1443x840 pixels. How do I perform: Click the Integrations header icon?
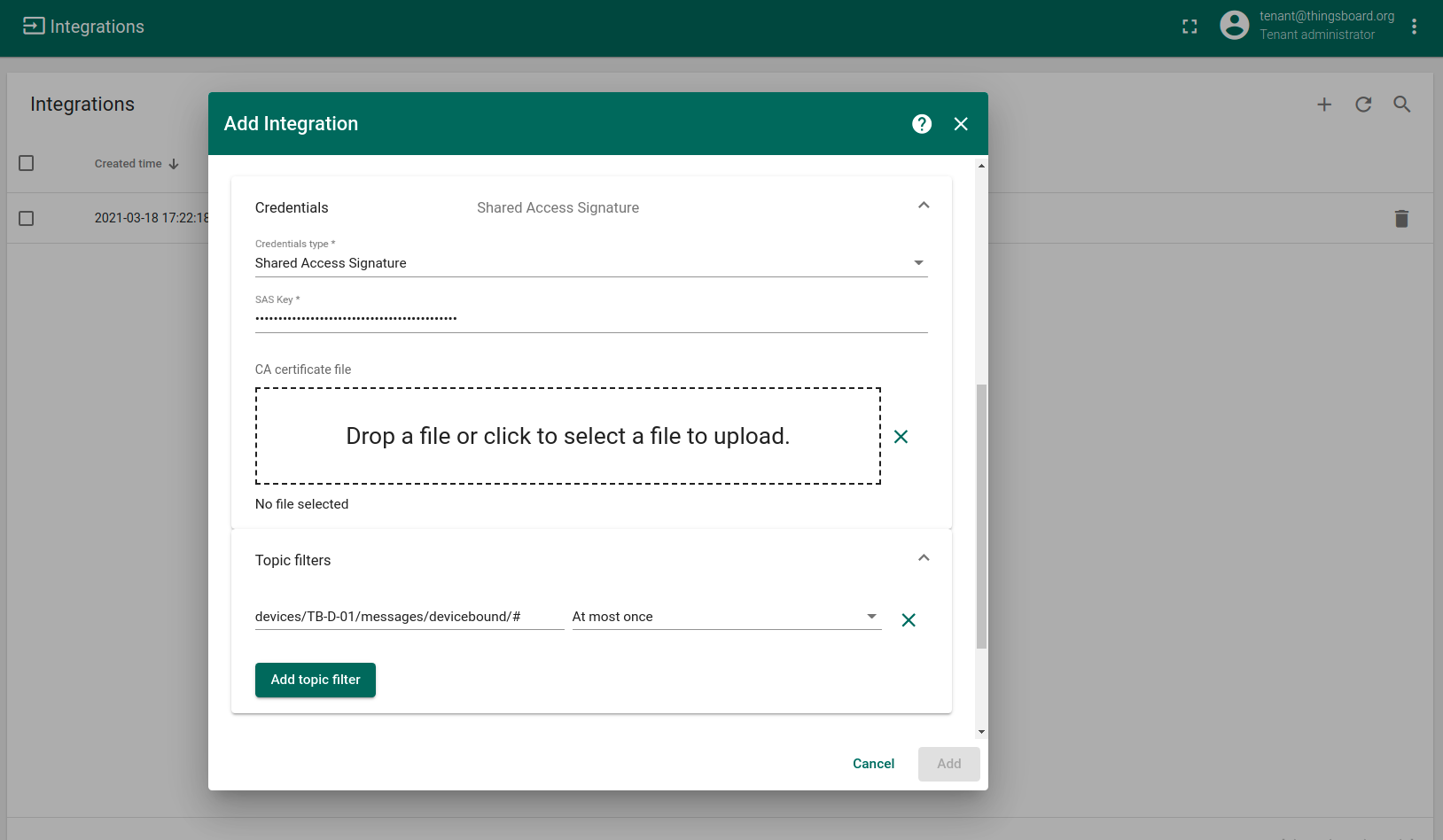(x=34, y=26)
